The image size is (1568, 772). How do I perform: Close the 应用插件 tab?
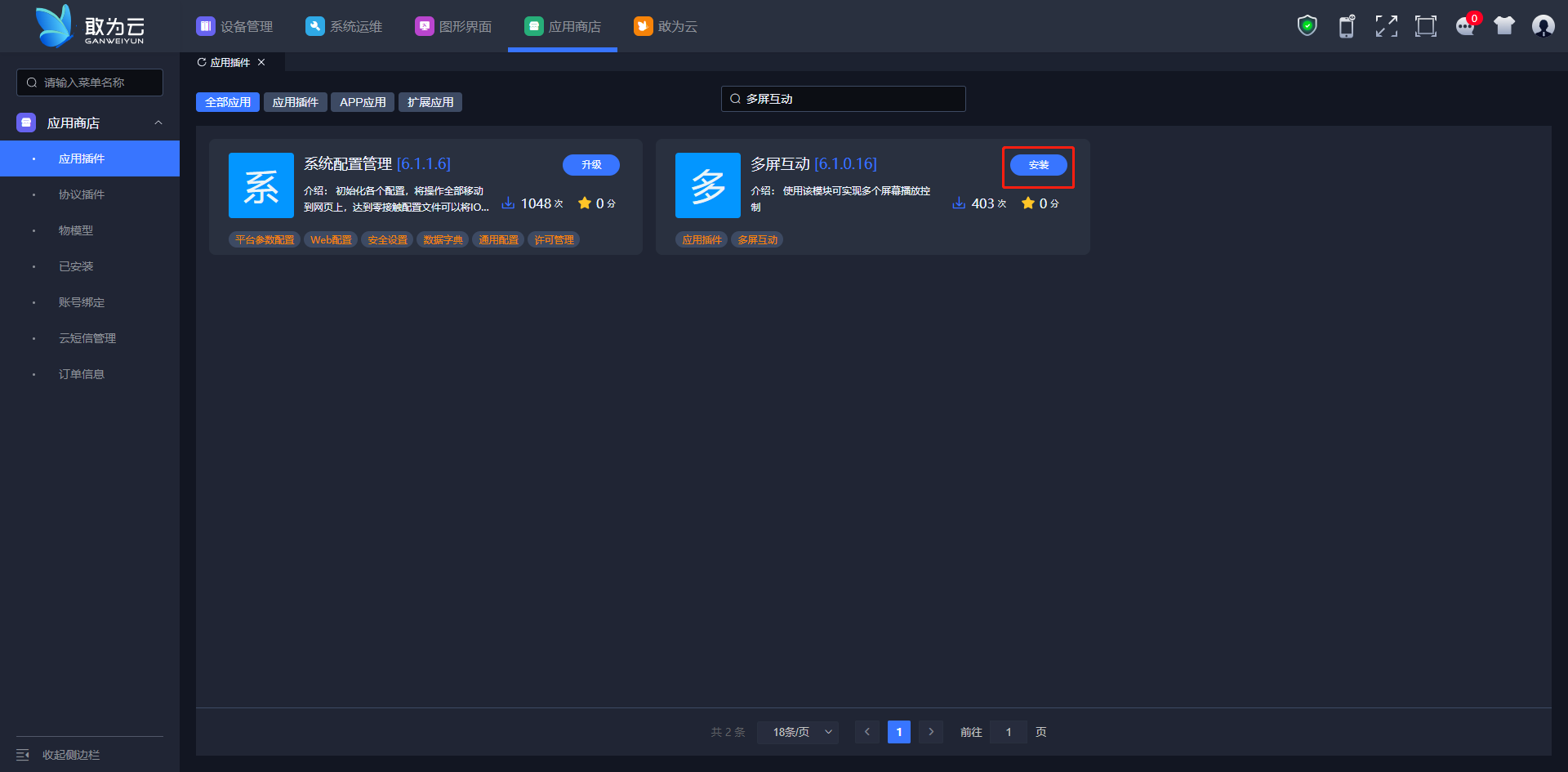261,62
